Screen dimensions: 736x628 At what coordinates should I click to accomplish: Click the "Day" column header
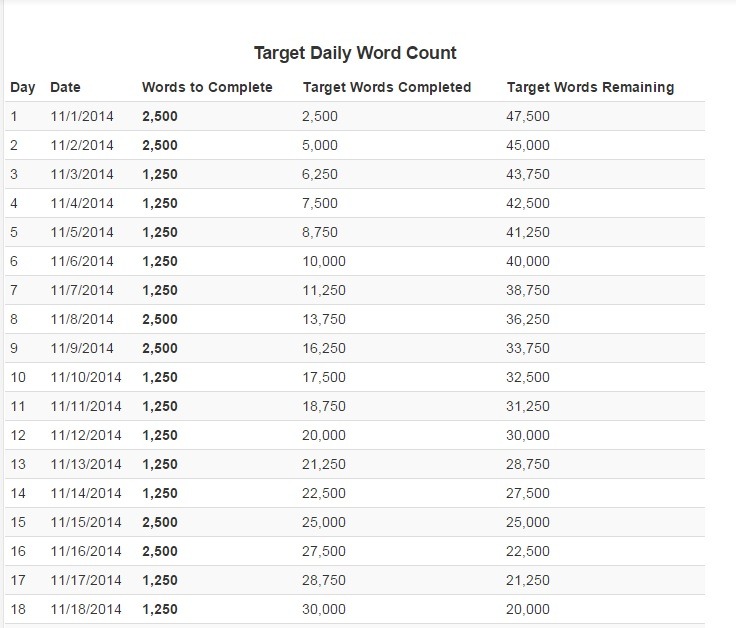tap(22, 87)
